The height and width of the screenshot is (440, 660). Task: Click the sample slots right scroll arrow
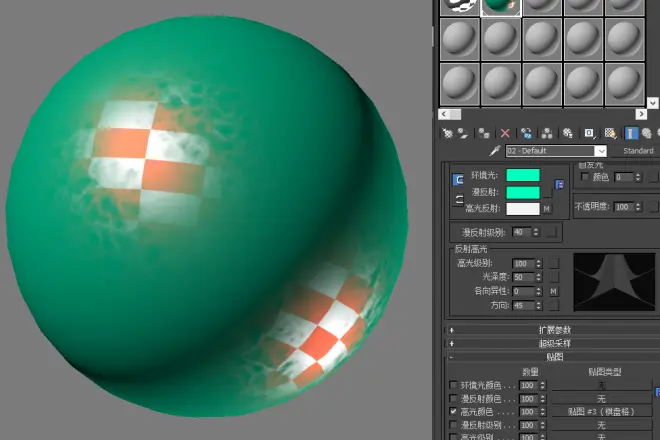coord(641,114)
